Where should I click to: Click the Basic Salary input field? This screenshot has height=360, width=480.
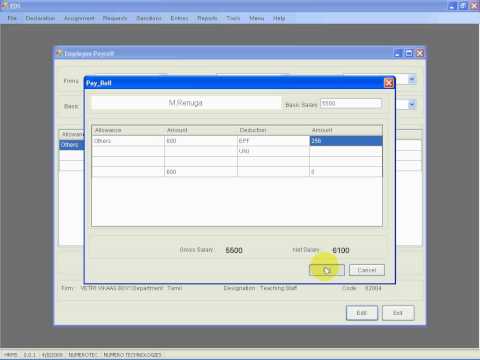(x=351, y=104)
